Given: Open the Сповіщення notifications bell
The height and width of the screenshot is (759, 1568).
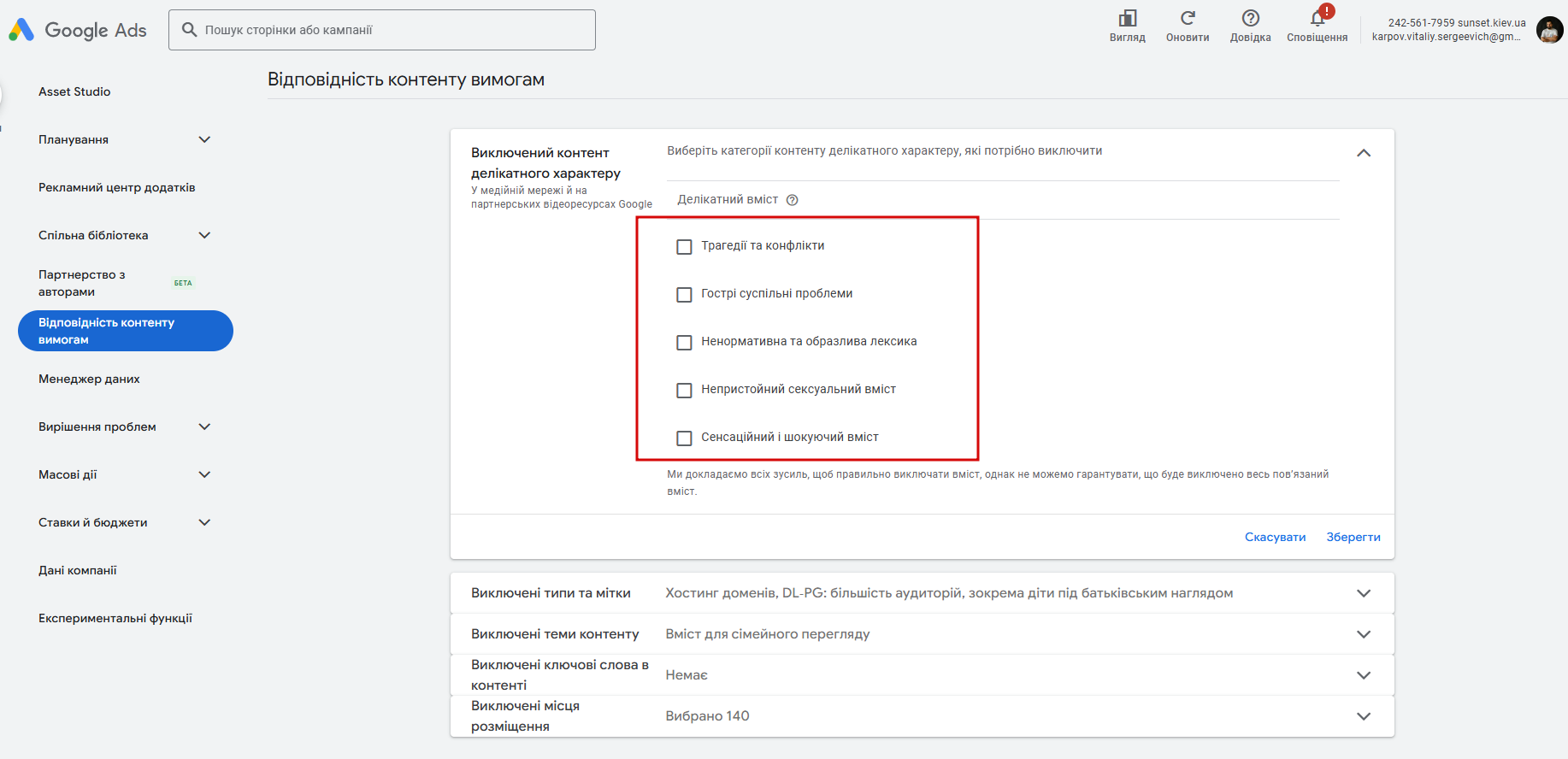Looking at the screenshot, I should pyautogui.click(x=1317, y=19).
